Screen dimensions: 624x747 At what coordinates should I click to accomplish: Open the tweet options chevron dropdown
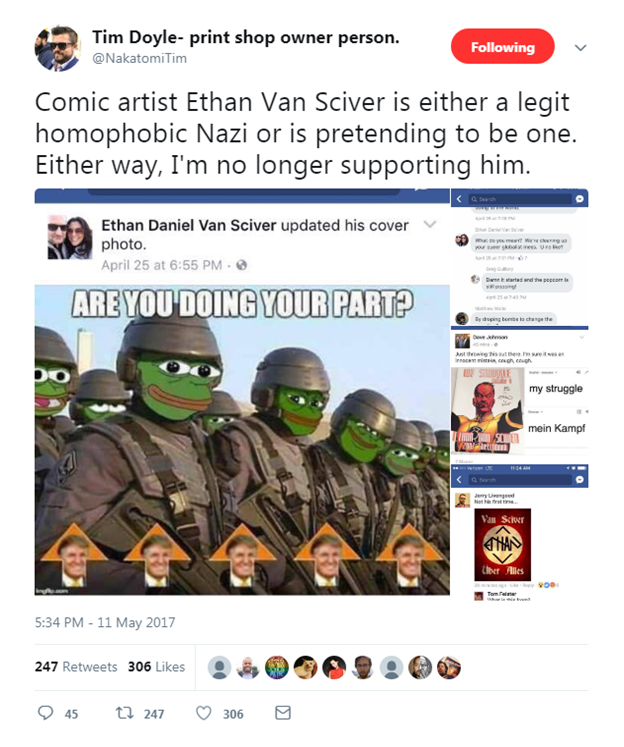click(580, 48)
